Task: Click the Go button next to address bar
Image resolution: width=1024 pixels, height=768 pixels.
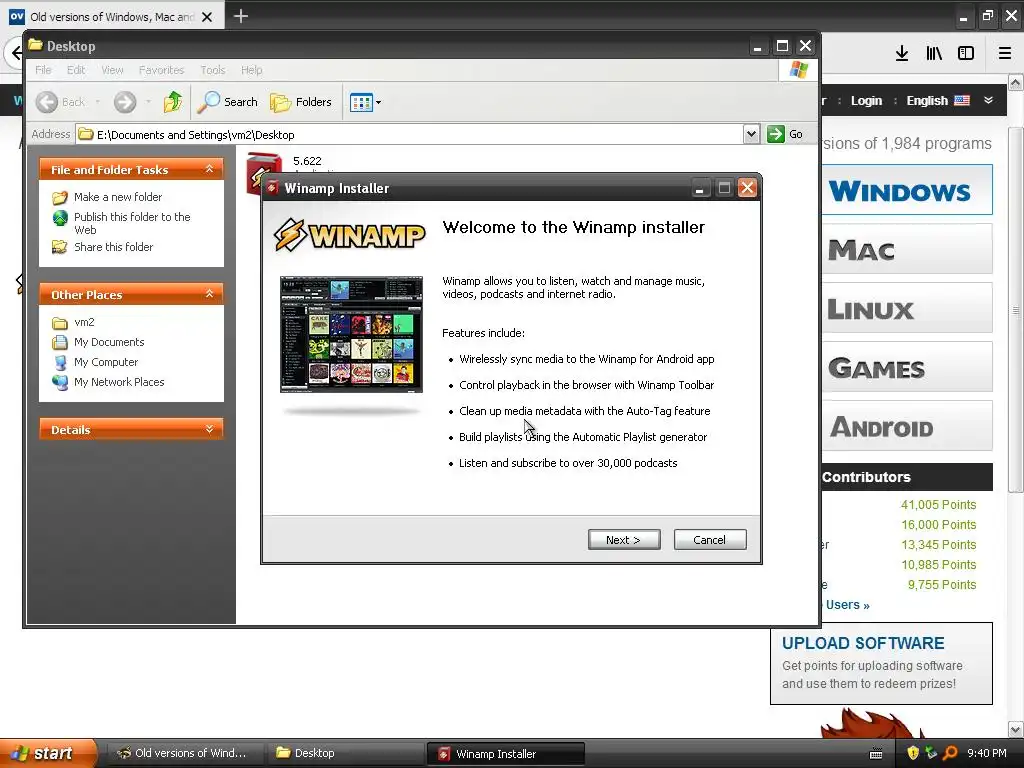Action: [785, 135]
